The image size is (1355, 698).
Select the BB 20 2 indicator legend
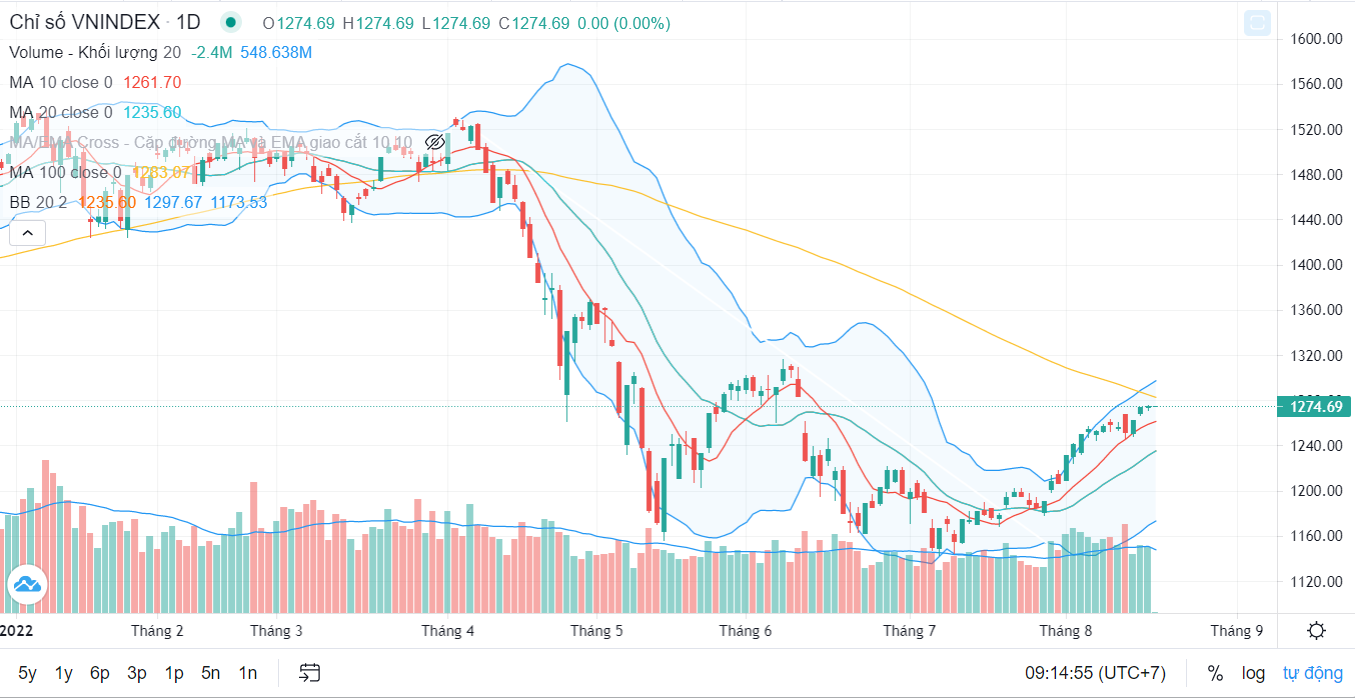pos(38,202)
